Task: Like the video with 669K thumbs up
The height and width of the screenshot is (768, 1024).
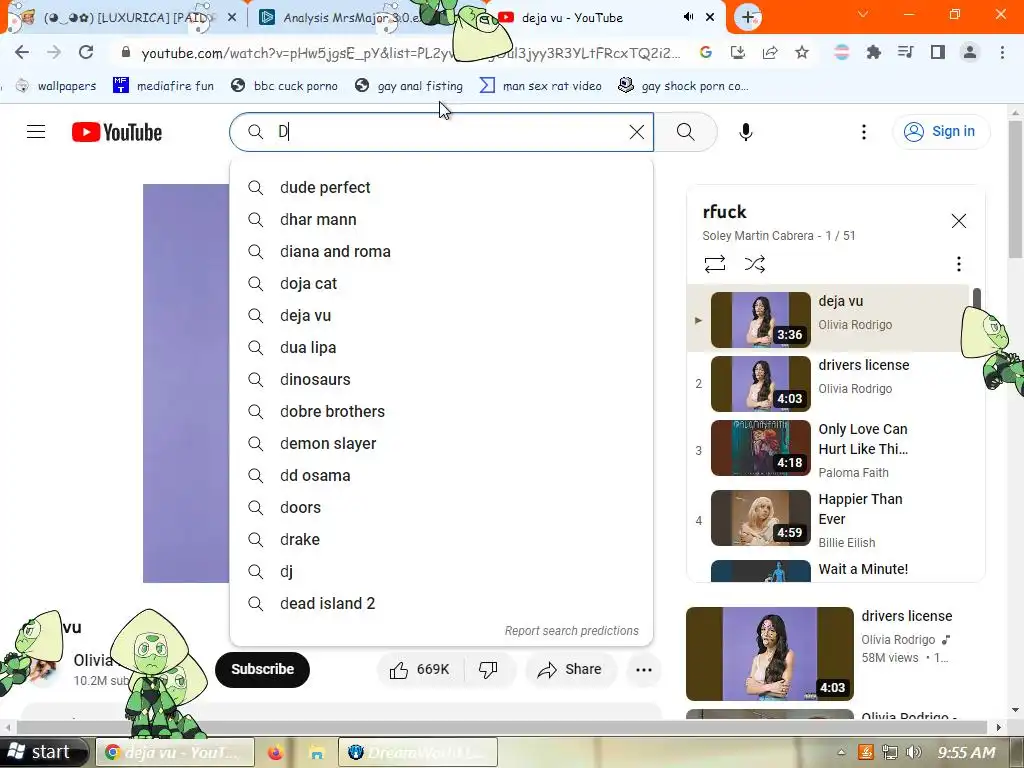Action: click(420, 669)
